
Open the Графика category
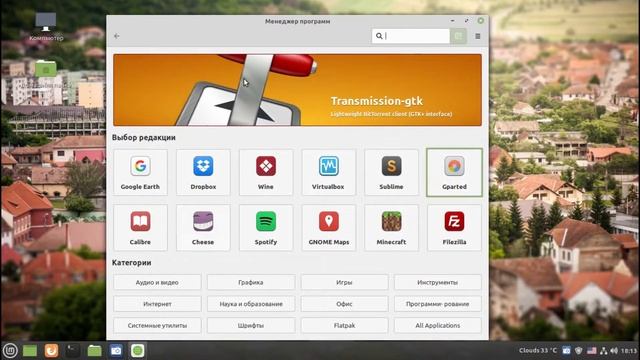pos(251,282)
